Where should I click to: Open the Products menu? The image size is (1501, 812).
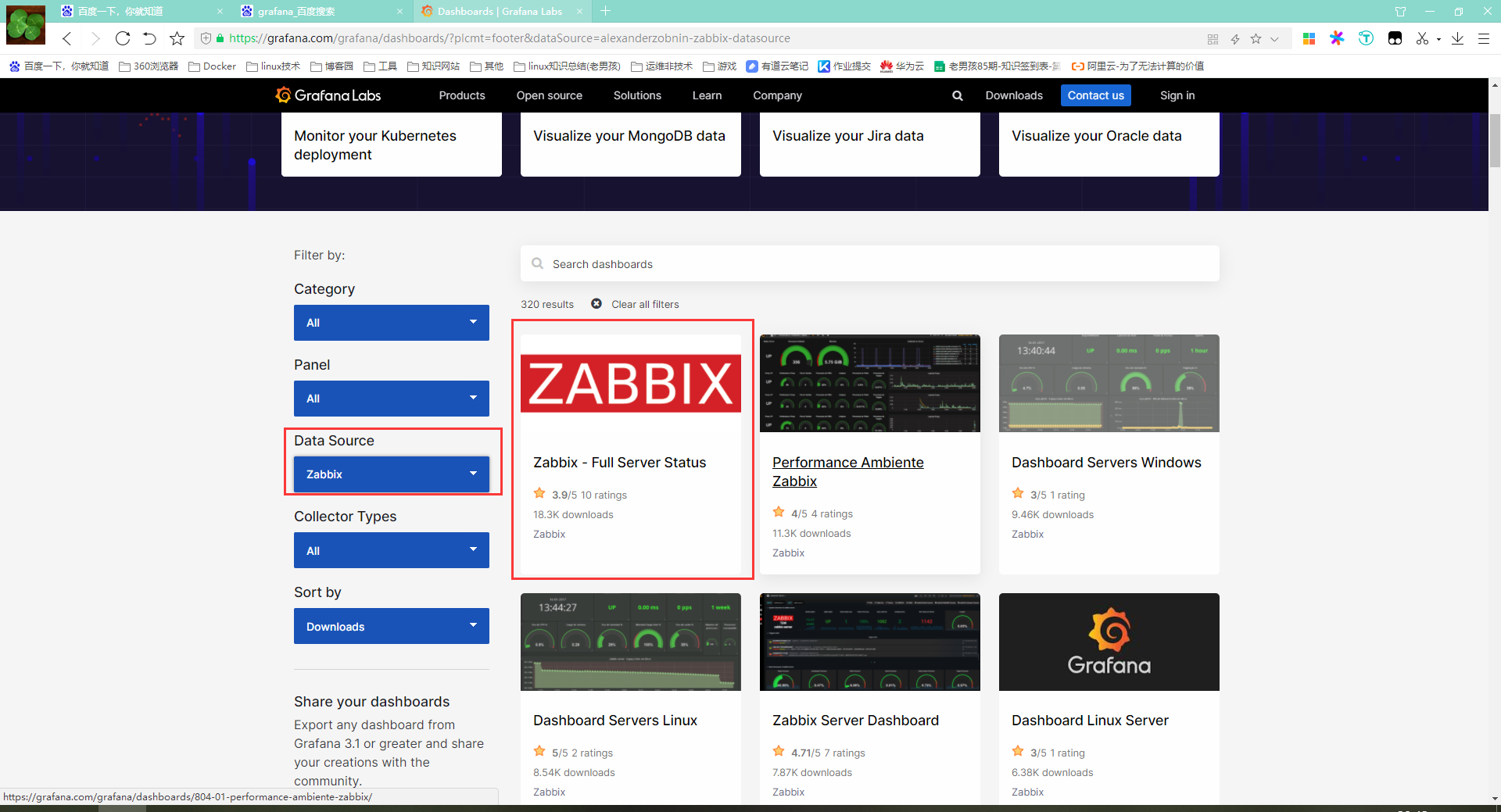pos(462,95)
